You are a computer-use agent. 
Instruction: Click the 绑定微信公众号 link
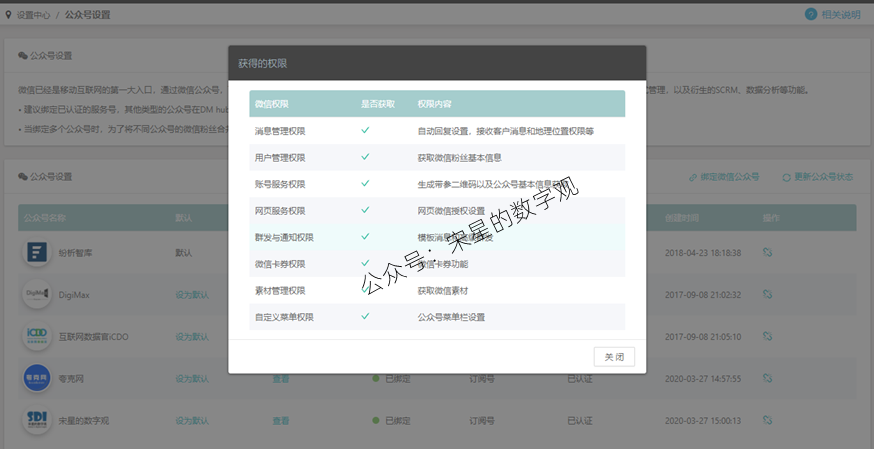724,177
